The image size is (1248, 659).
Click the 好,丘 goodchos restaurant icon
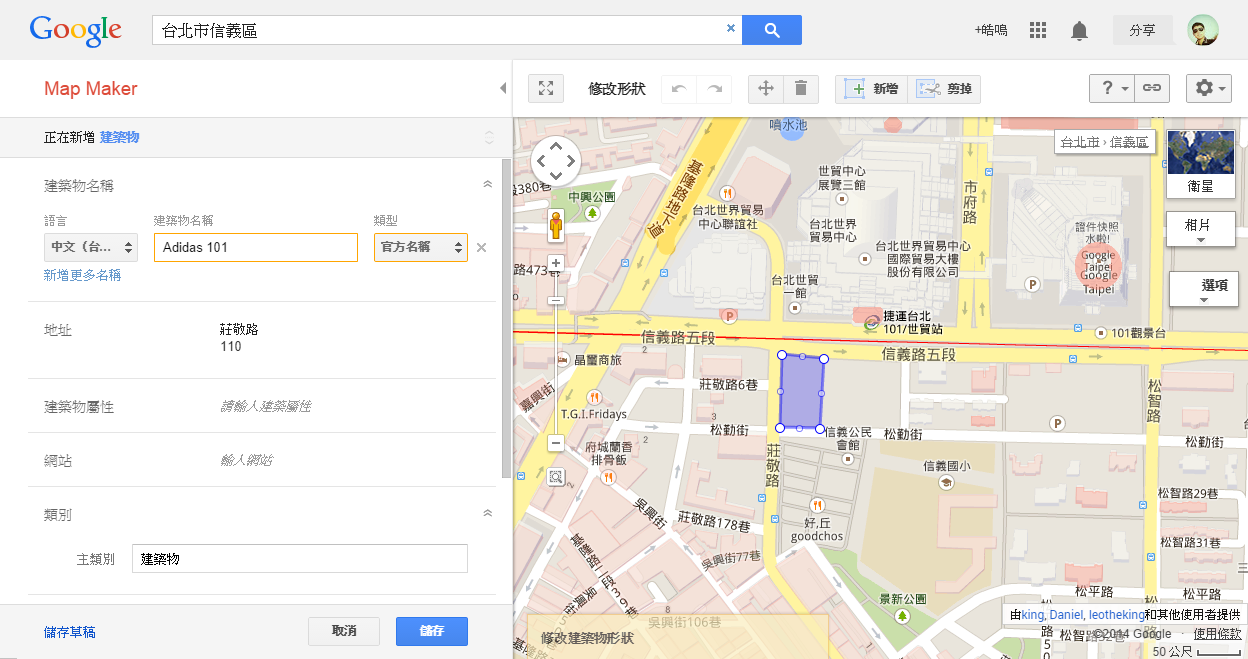click(x=818, y=504)
